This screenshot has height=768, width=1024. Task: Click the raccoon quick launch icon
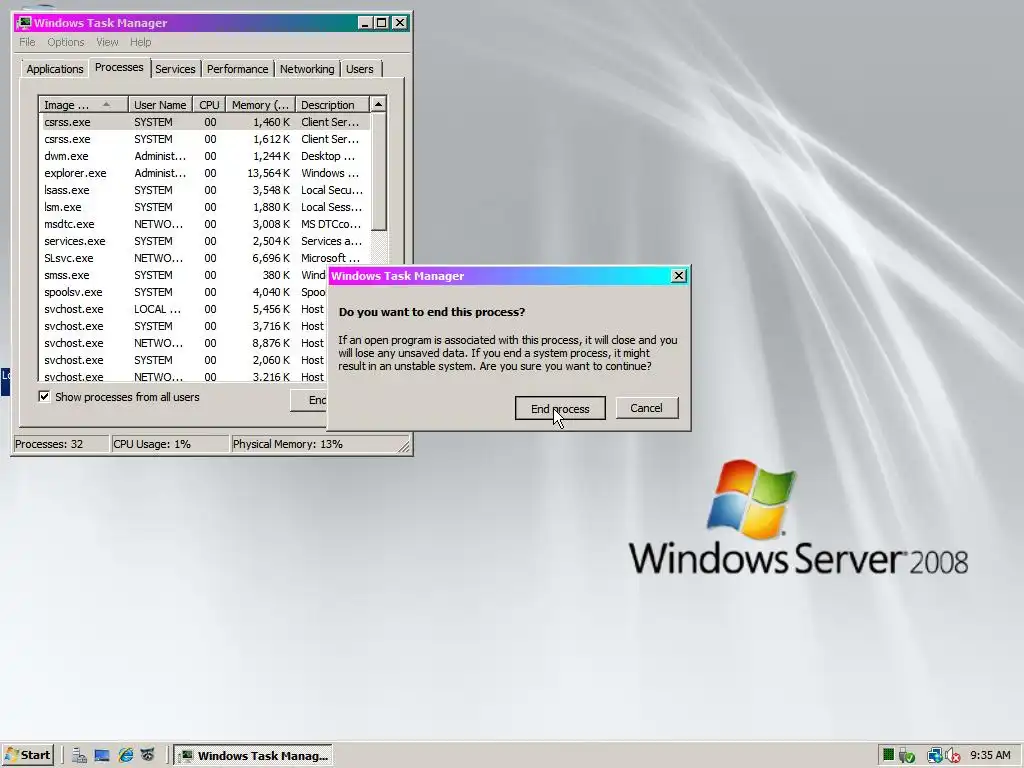click(x=148, y=756)
